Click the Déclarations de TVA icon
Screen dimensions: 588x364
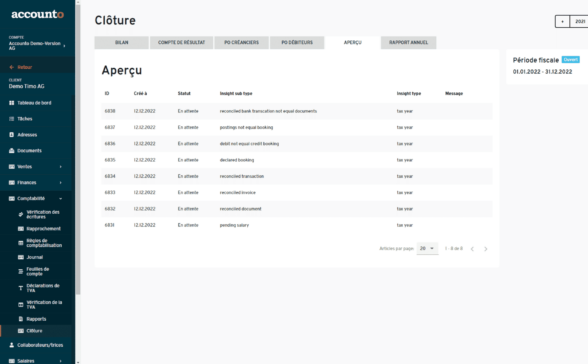coord(21,288)
